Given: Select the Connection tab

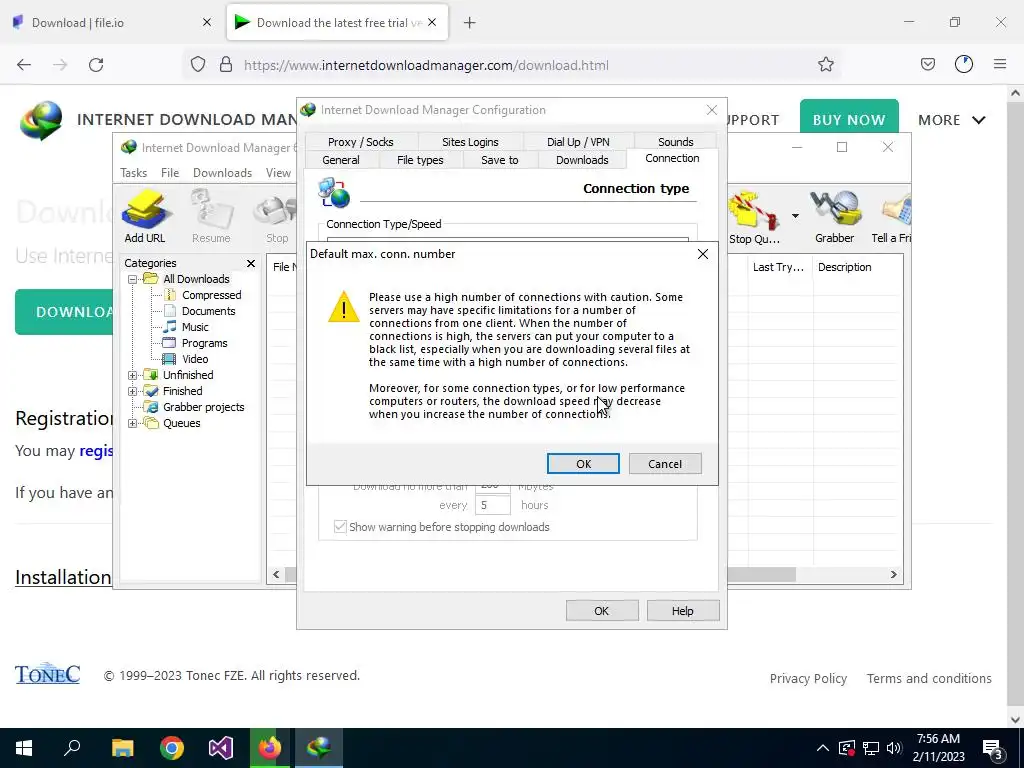Looking at the screenshot, I should 672,158.
